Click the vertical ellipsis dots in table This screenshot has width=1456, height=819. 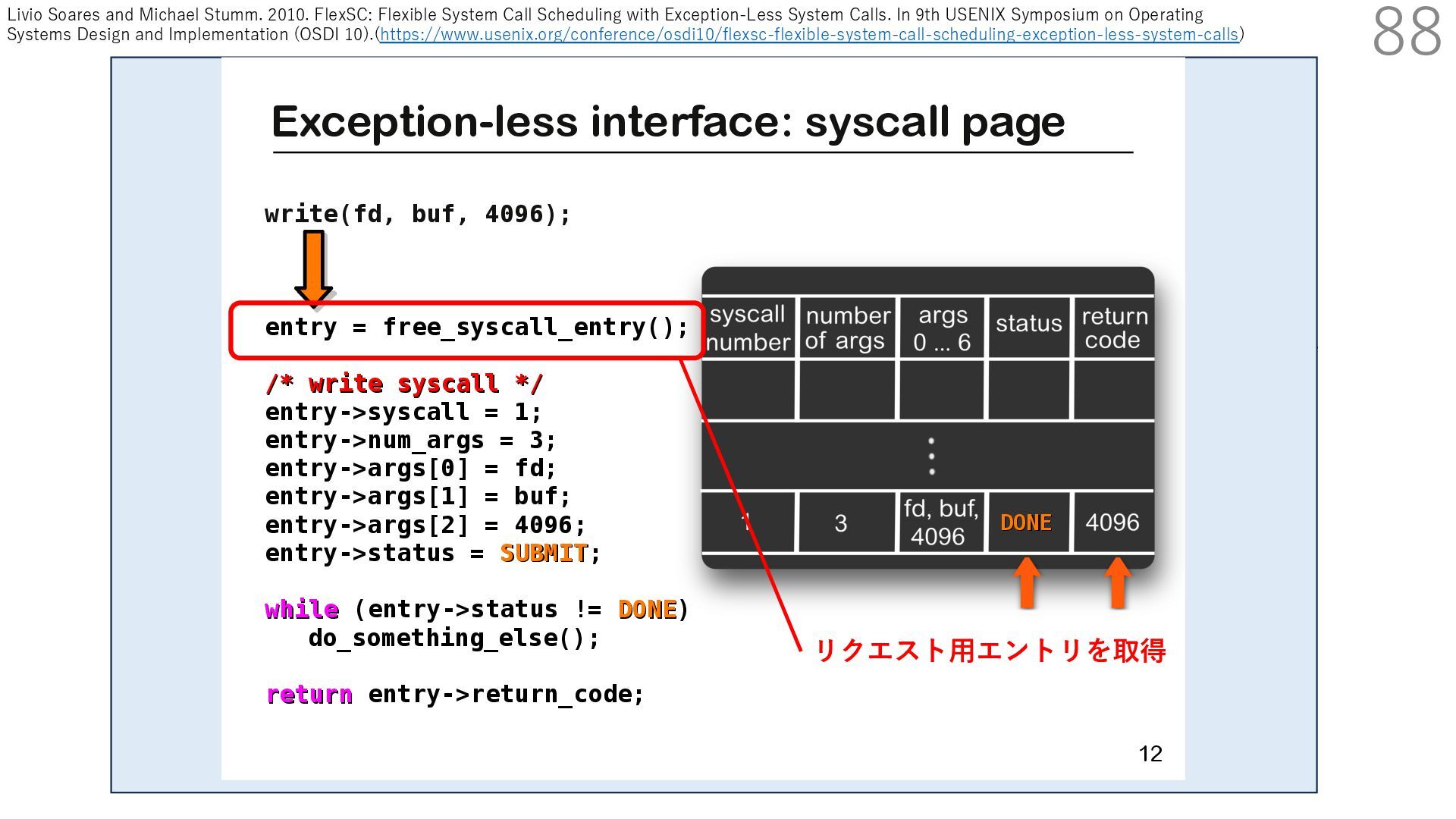(931, 456)
